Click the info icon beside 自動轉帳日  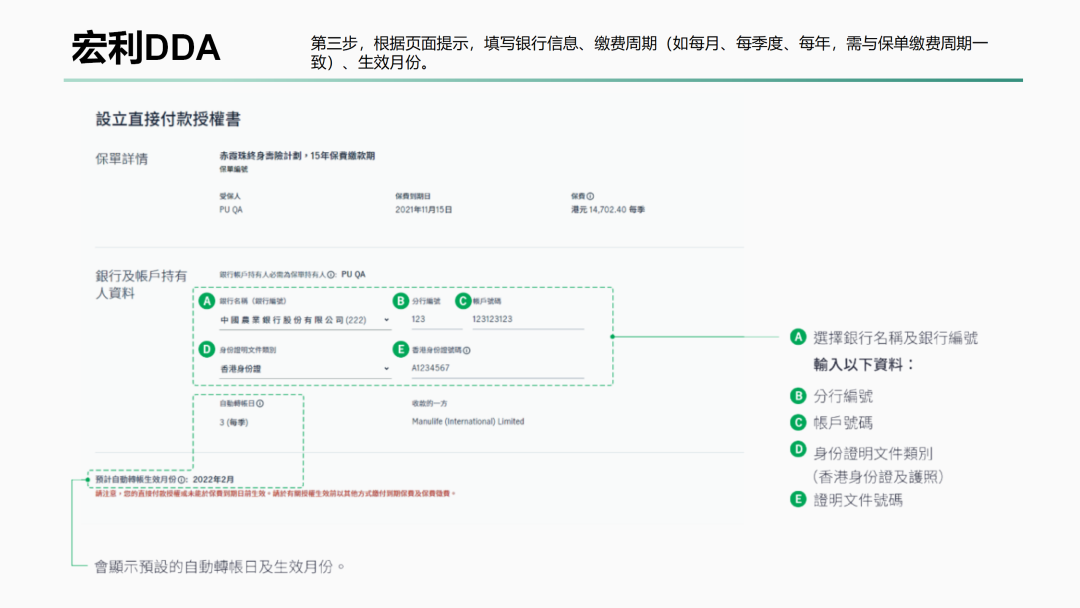point(260,403)
